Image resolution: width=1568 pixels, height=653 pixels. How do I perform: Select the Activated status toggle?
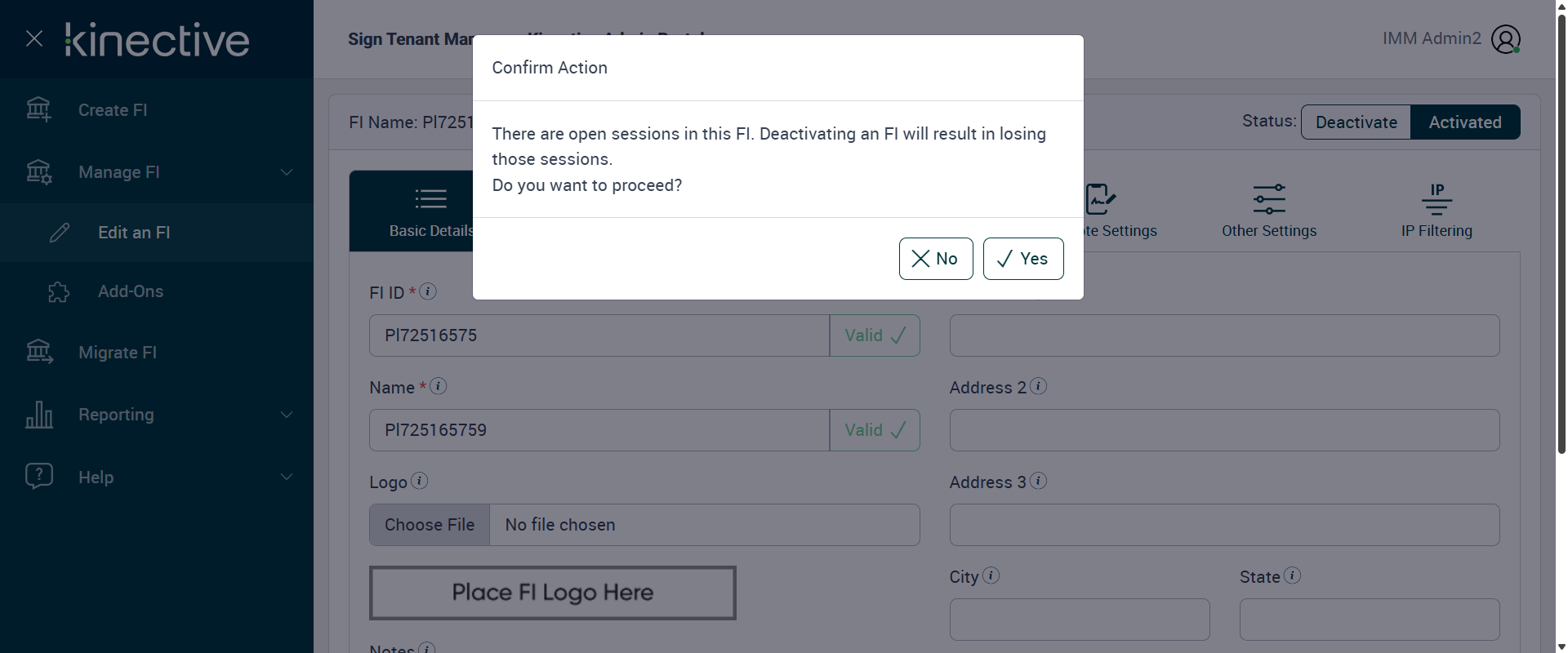click(x=1464, y=122)
